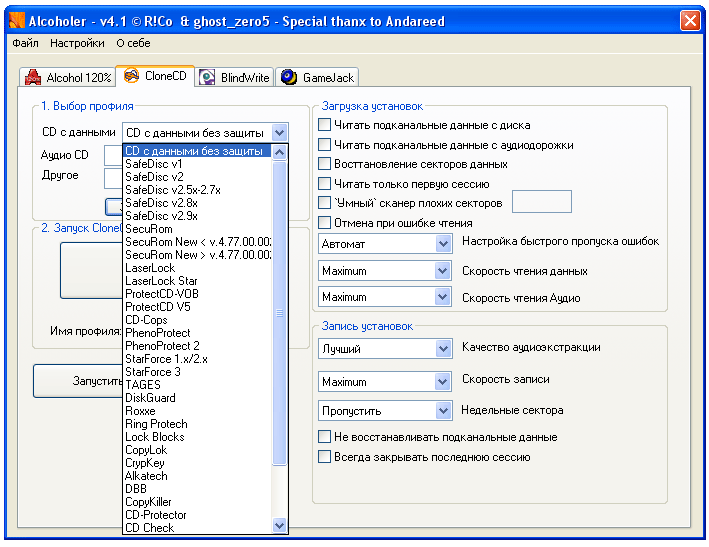Select 'ProtectCD-VOB' profile
Image resolution: width=709 pixels, height=547 pixels.
click(x=198, y=294)
